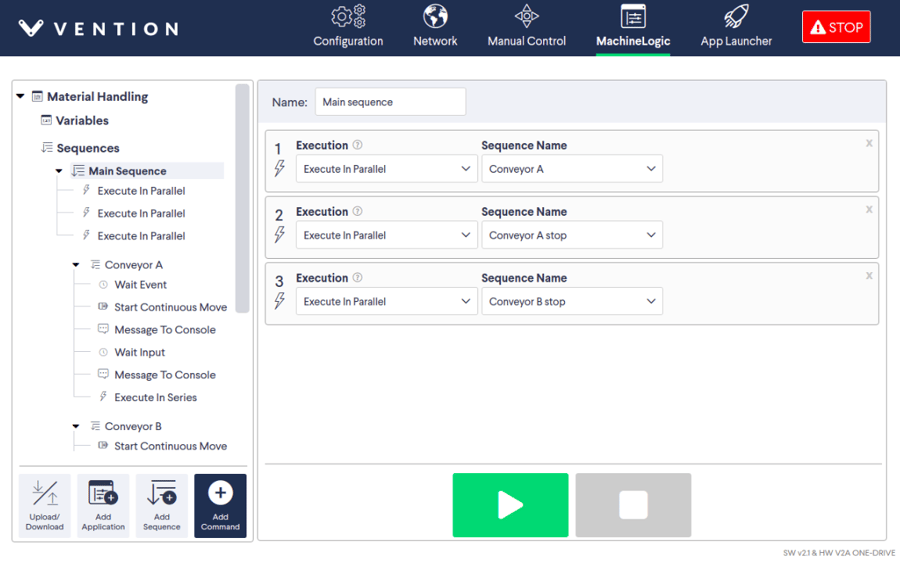Remove step 2 with its X button
This screenshot has width=900, height=563.
(x=869, y=209)
